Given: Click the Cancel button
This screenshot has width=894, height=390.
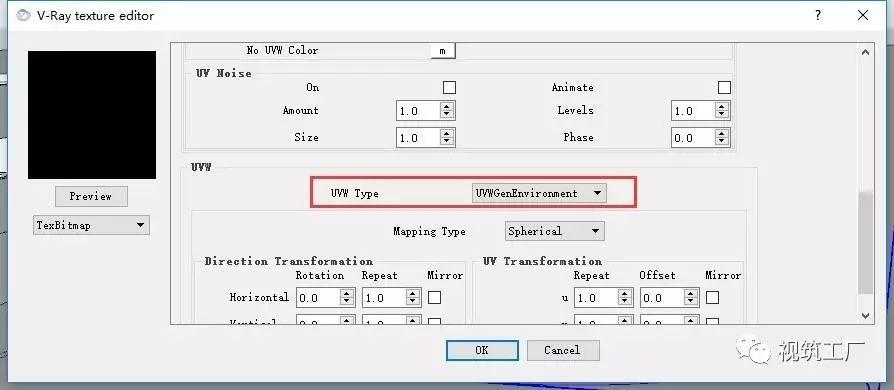Looking at the screenshot, I should [x=563, y=350].
